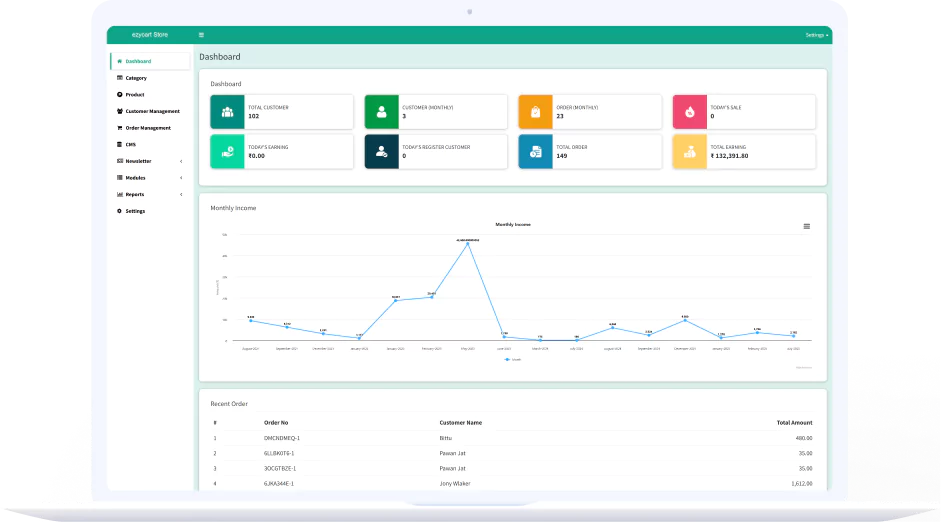The image size is (941, 522).
Task: Click the Customer Management people icon
Action: [119, 111]
